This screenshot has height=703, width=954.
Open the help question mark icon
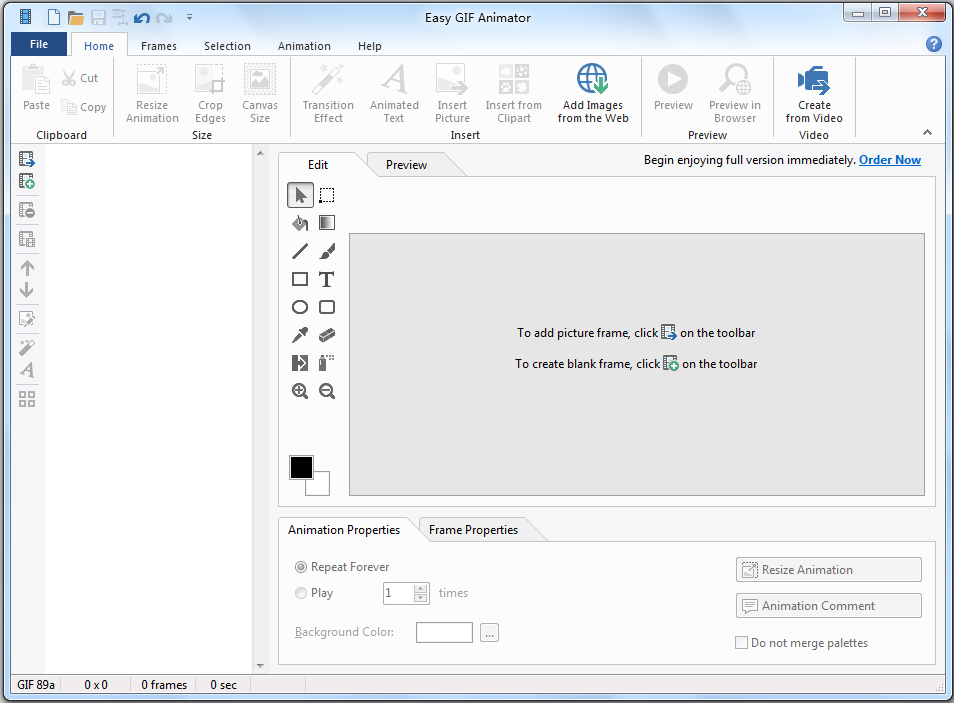click(x=934, y=44)
